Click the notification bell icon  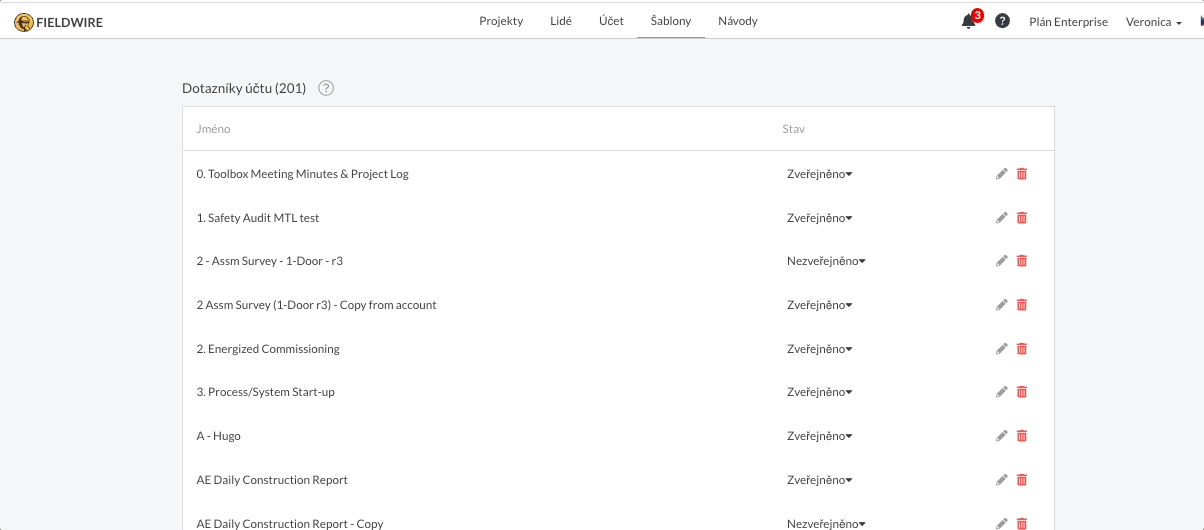click(968, 22)
